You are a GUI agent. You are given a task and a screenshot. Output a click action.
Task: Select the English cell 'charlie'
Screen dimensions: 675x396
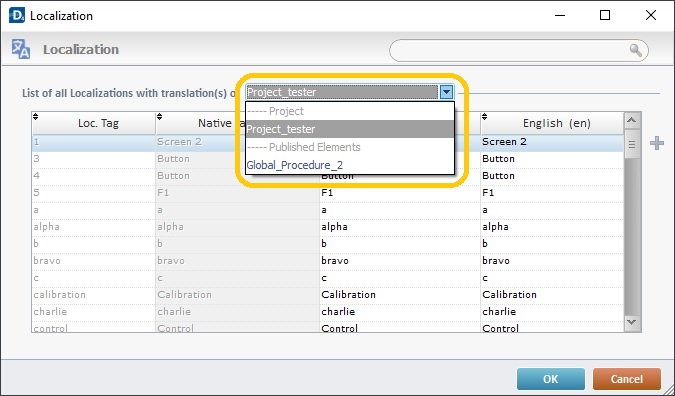click(552, 312)
